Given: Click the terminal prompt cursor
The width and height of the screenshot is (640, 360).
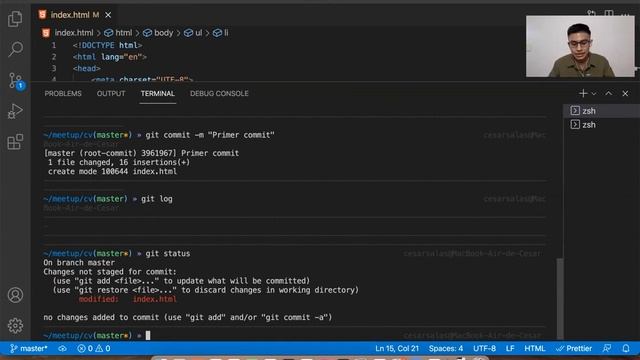Looking at the screenshot, I should [x=148, y=336].
